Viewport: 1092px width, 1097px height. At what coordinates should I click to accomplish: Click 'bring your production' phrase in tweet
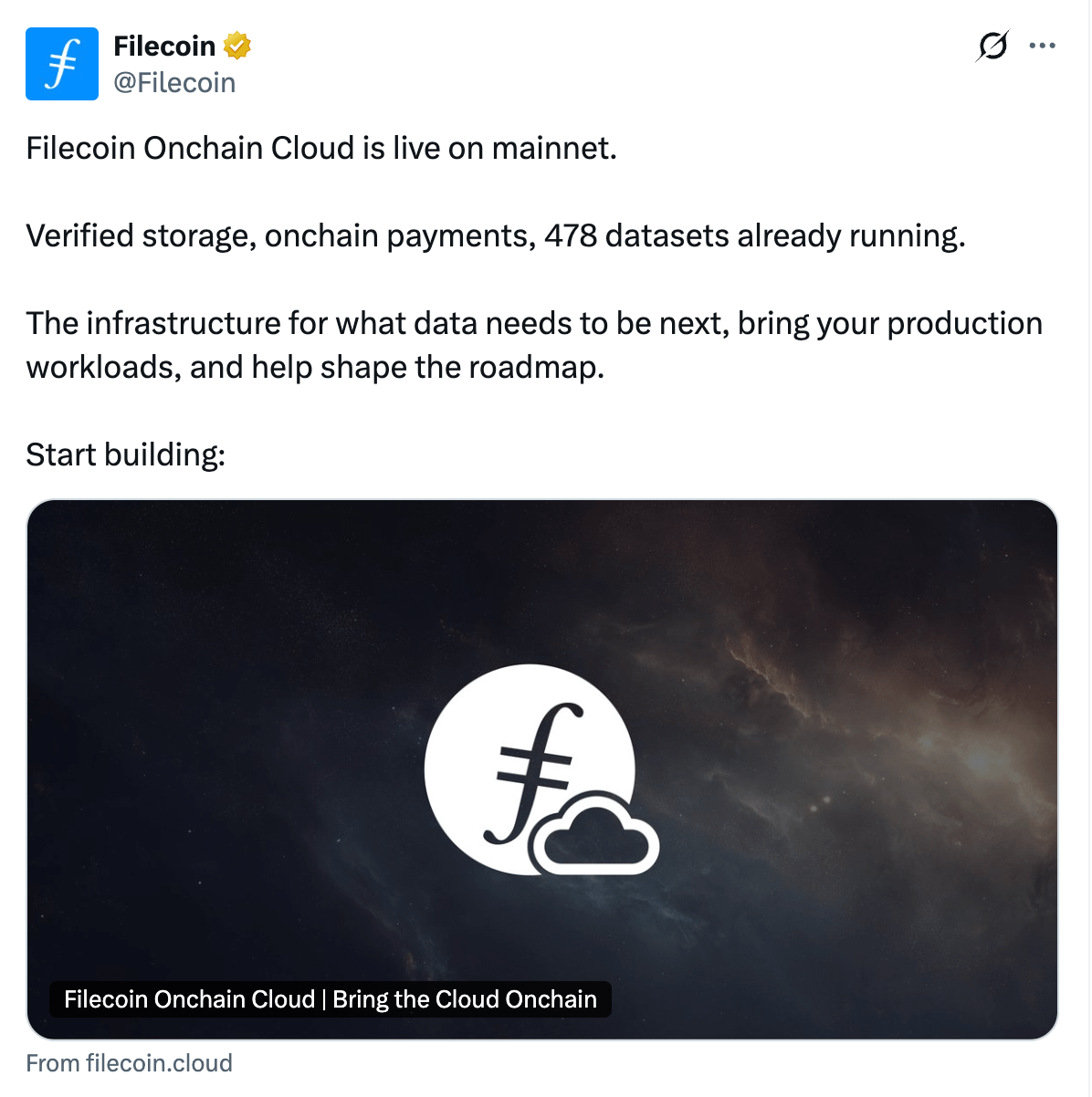pyautogui.click(x=890, y=324)
